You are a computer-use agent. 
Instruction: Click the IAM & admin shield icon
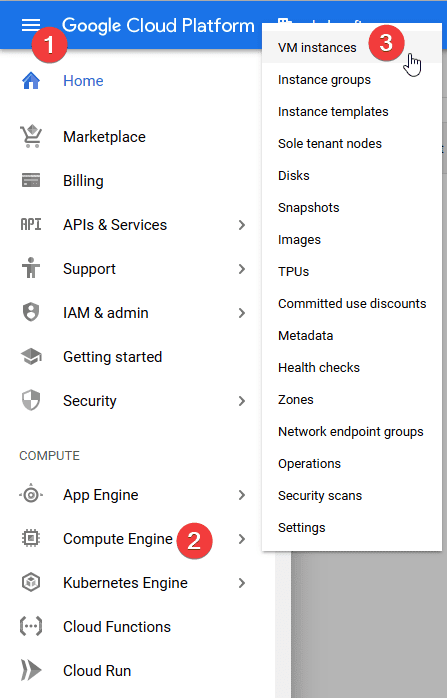(x=31, y=312)
